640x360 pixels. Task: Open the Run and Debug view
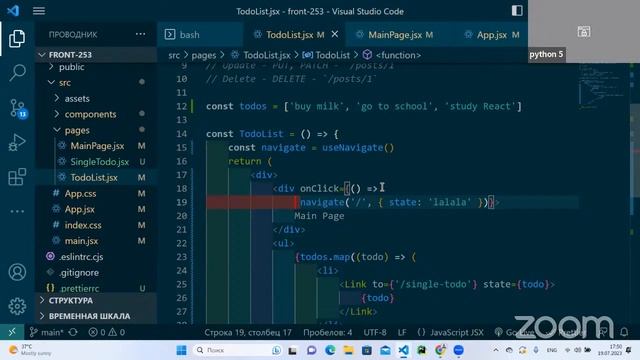pyautogui.click(x=17, y=142)
